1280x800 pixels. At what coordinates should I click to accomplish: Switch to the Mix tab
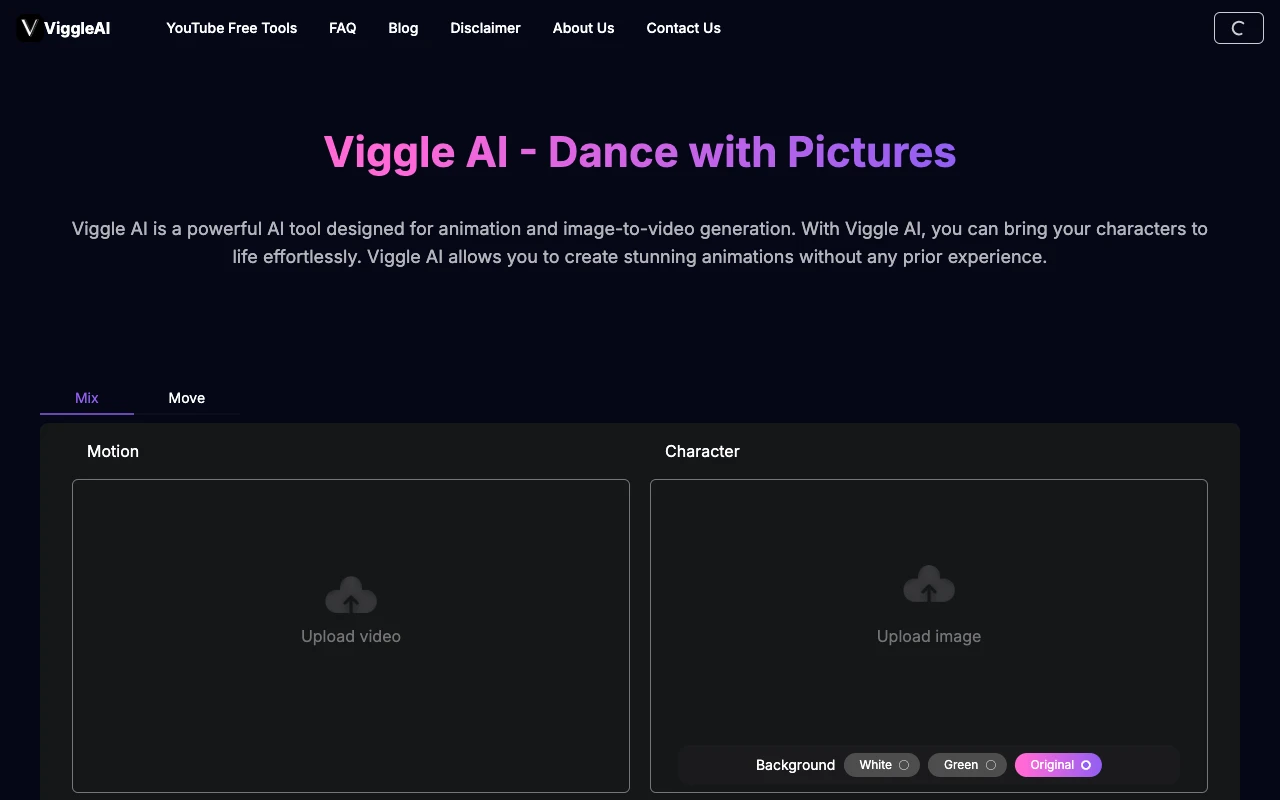[x=87, y=398]
